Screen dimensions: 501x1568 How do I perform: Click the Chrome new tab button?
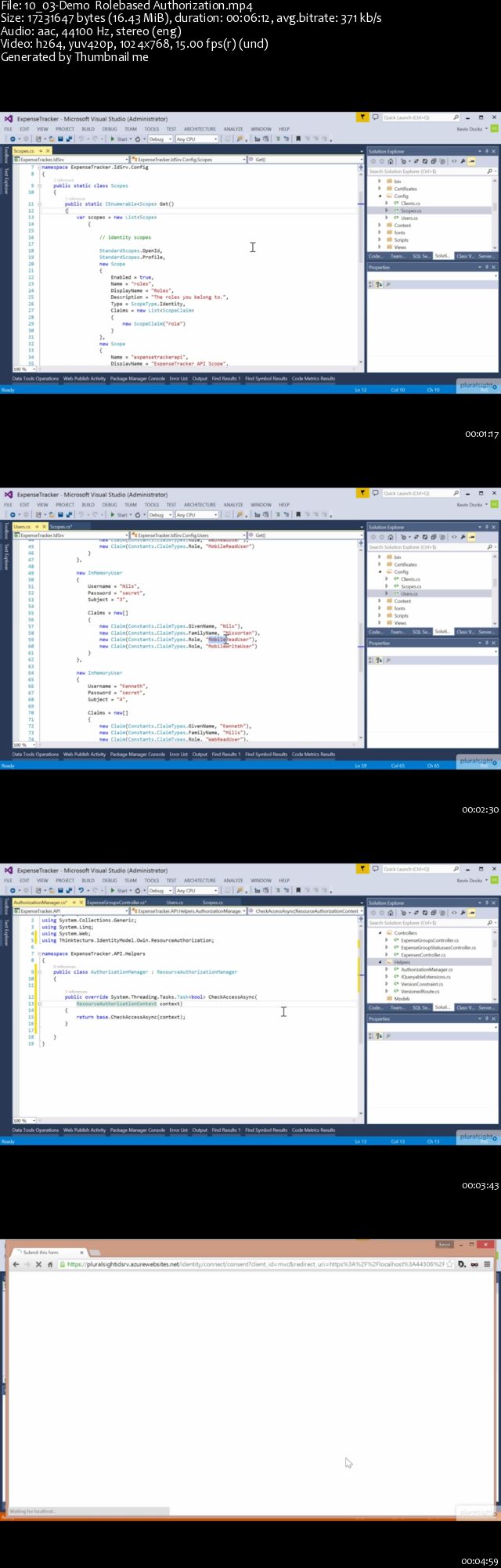click(95, 1253)
